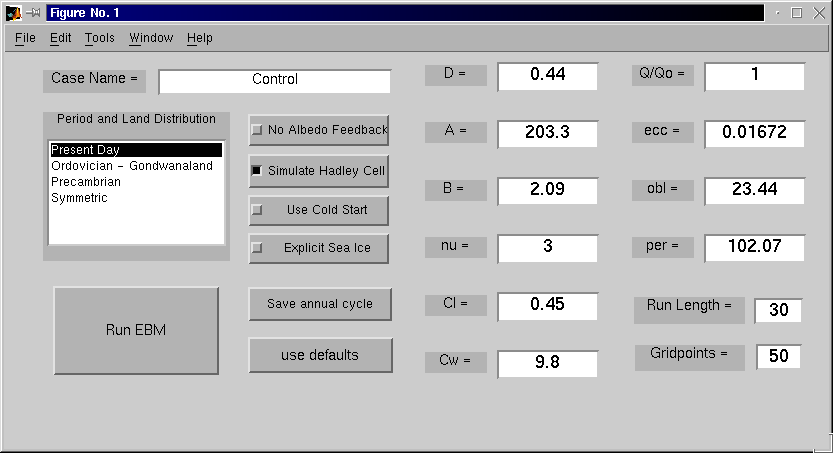Open the File menu

[x=25, y=38]
